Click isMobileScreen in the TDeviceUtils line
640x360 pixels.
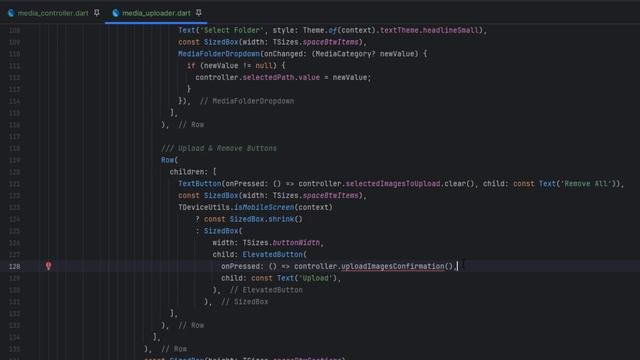click(264, 208)
